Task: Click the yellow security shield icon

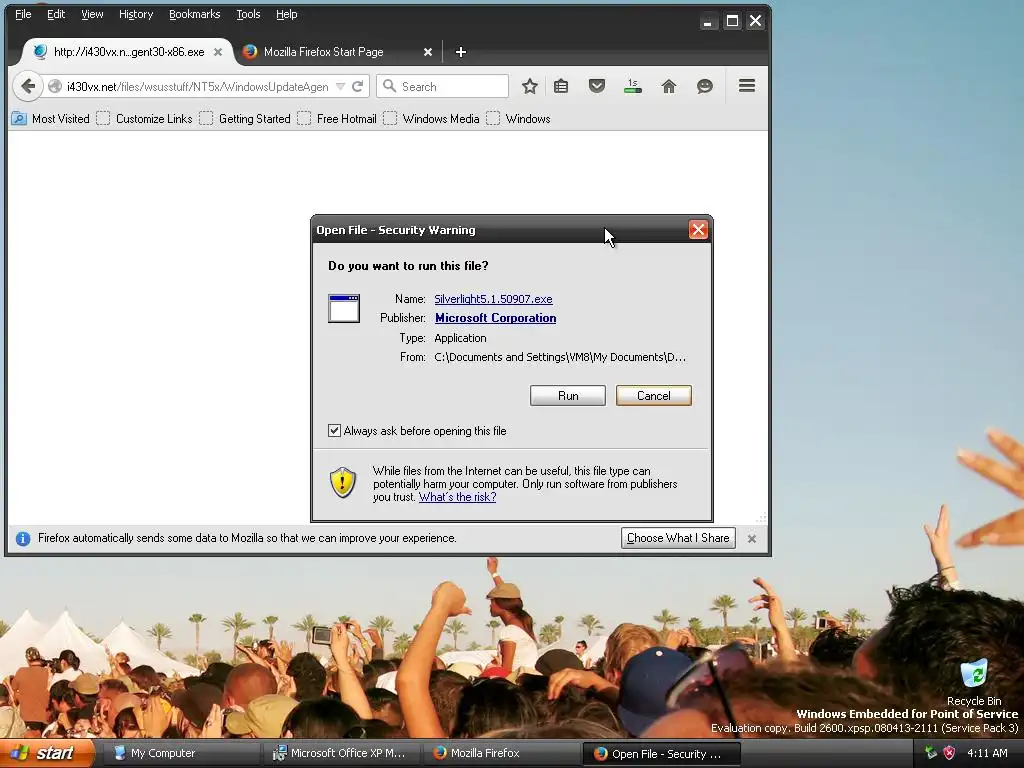Action: [342, 483]
